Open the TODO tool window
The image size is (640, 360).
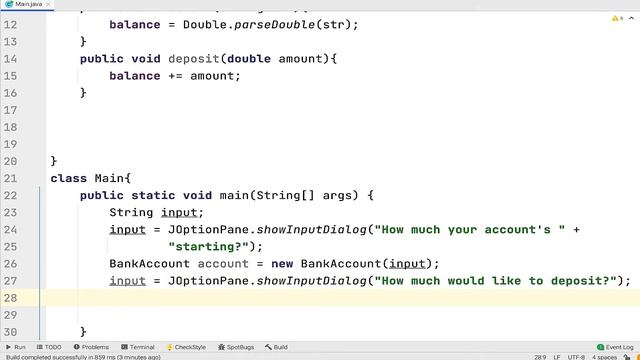pos(49,347)
